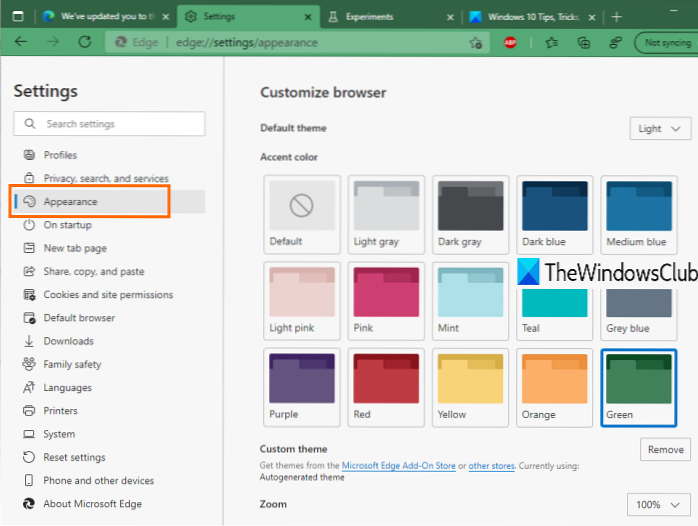The height and width of the screenshot is (526, 698).
Task: Switch to Windows 10 Tips tab
Action: [530, 17]
